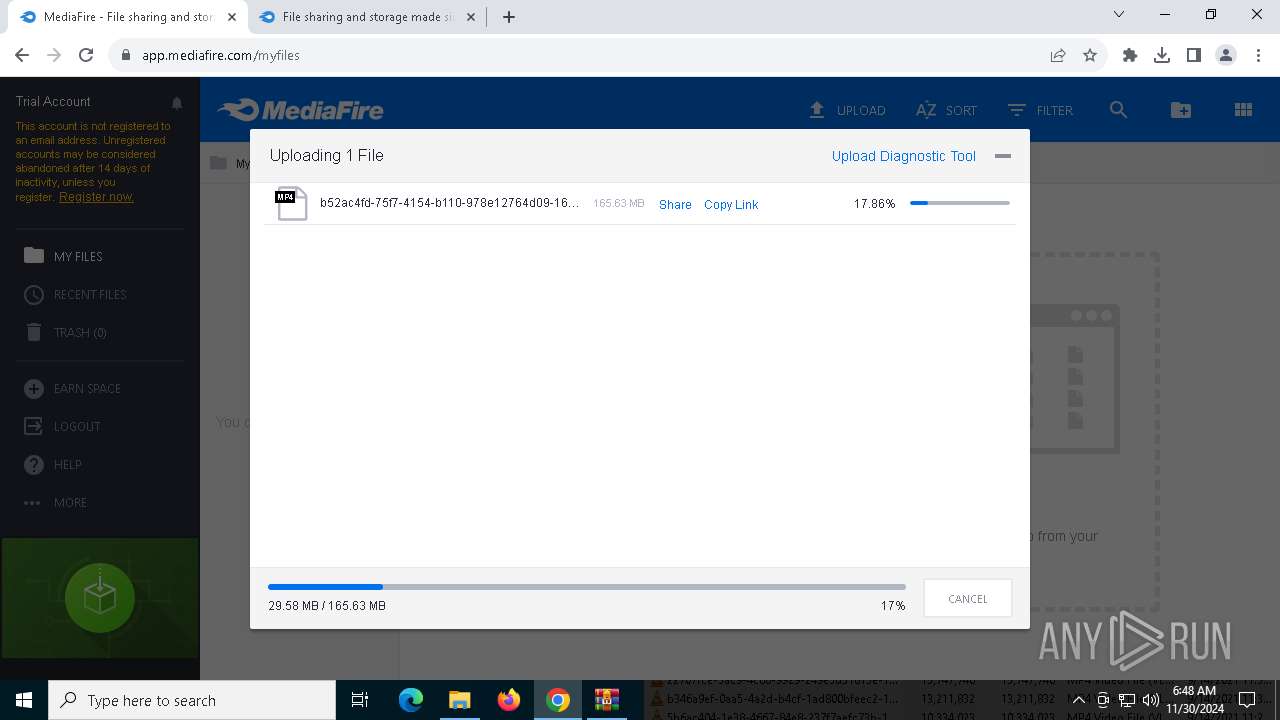Switch to grid view with the grid icon
This screenshot has width=1280, height=720.
1244,110
